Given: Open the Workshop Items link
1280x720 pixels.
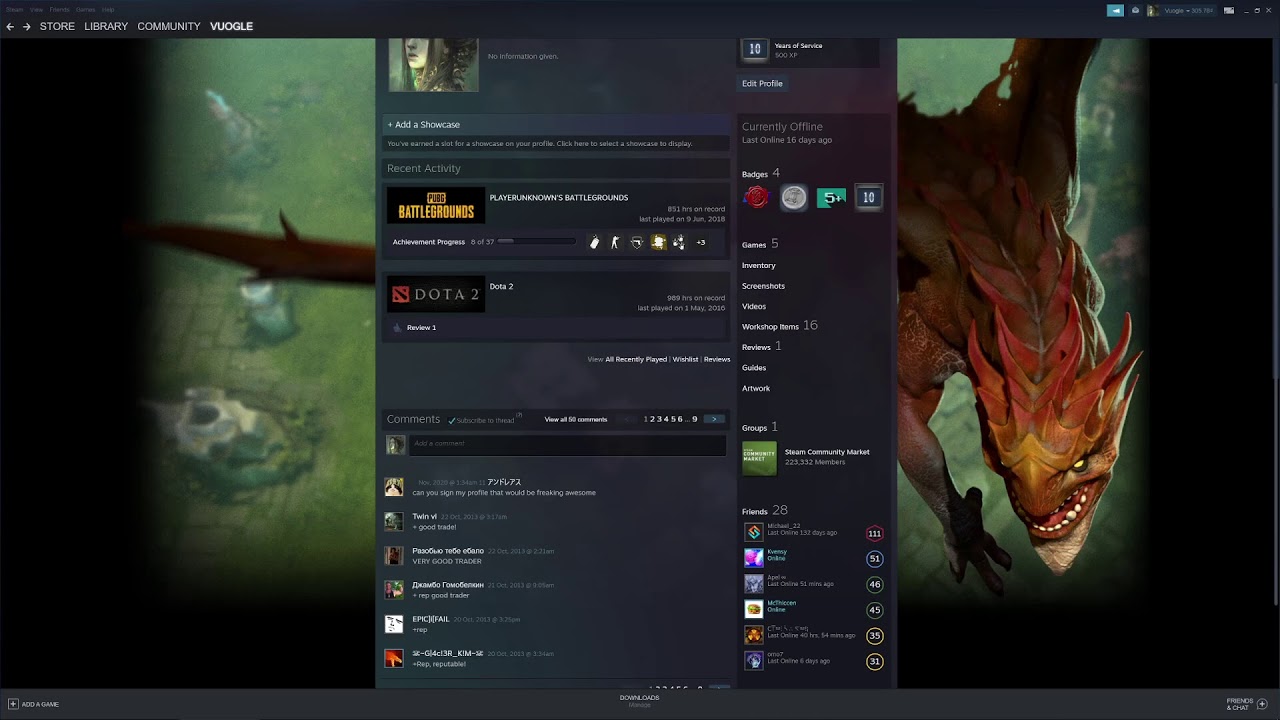Looking at the screenshot, I should click(x=779, y=326).
